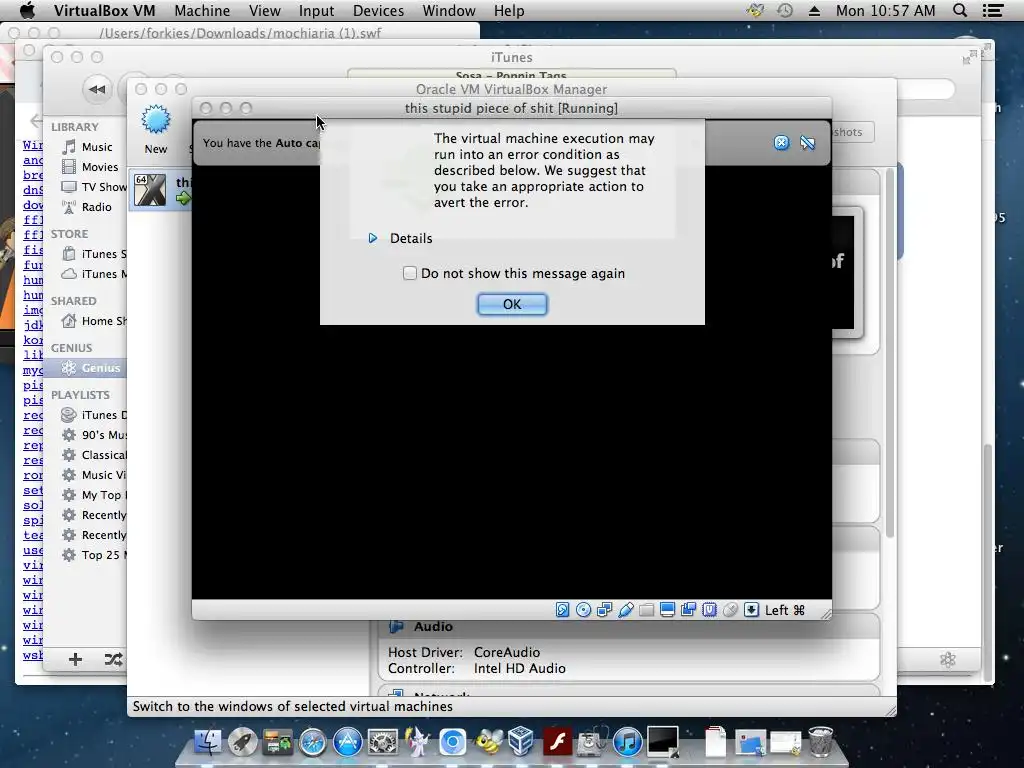
Task: Click the Genius atom icon at iTunes bottom right
Action: [948, 660]
